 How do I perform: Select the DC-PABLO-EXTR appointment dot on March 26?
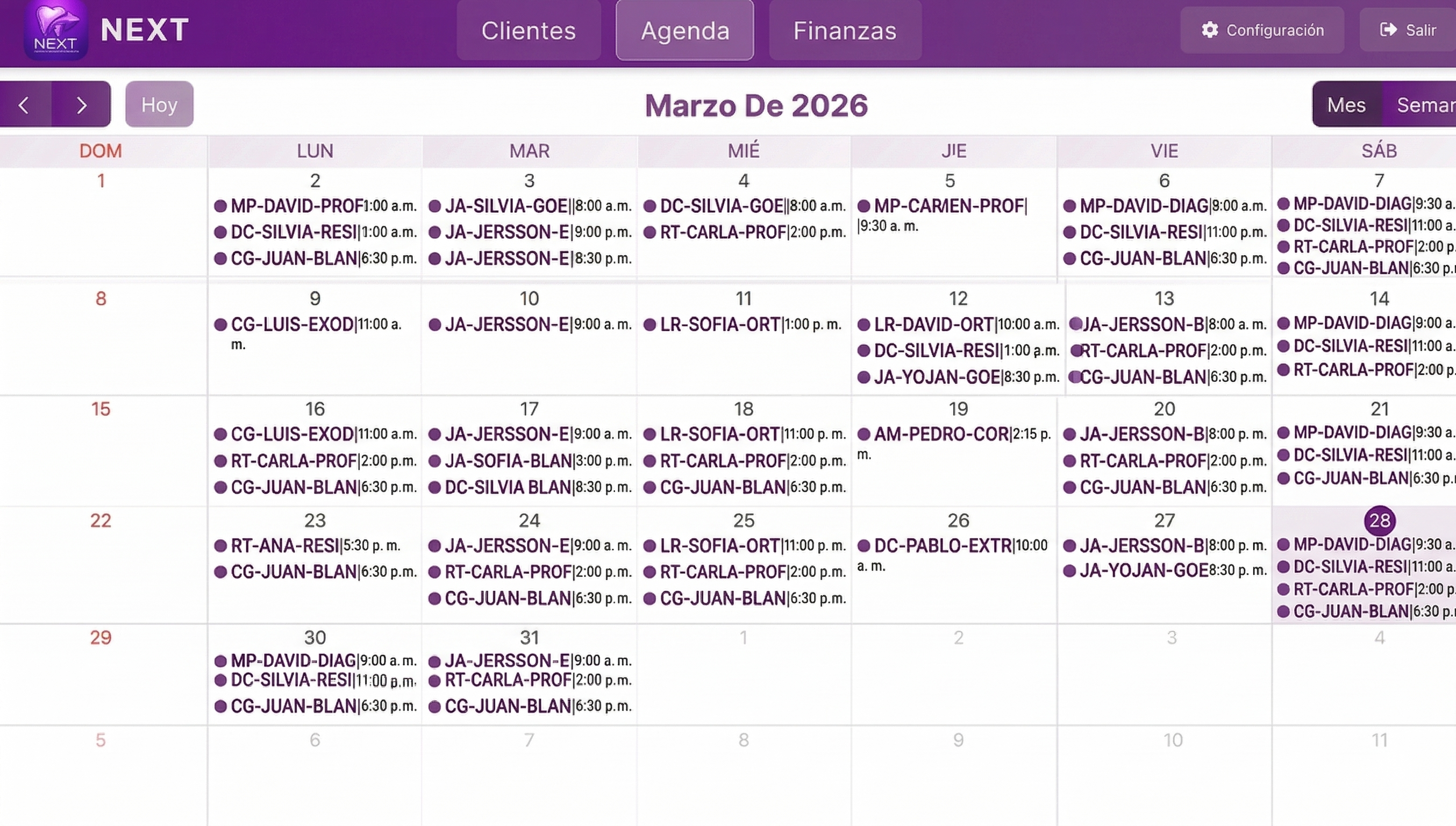coord(865,545)
